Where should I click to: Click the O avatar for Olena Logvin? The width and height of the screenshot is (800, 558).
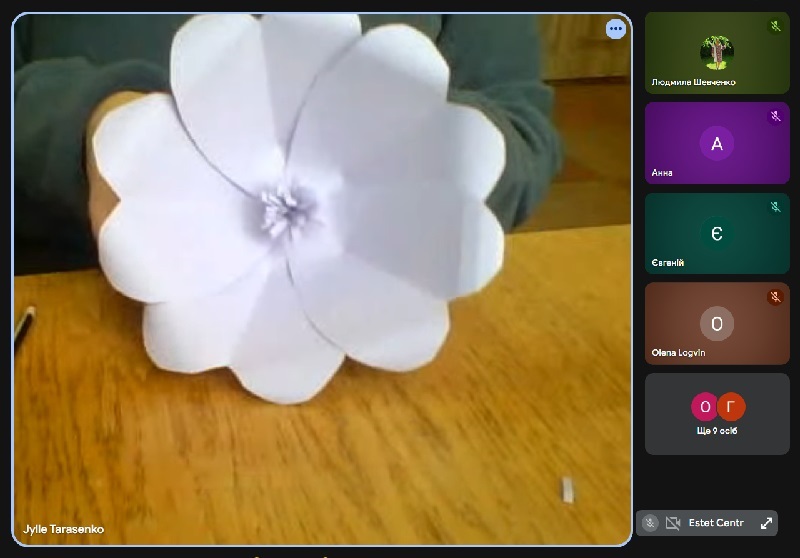(x=717, y=324)
